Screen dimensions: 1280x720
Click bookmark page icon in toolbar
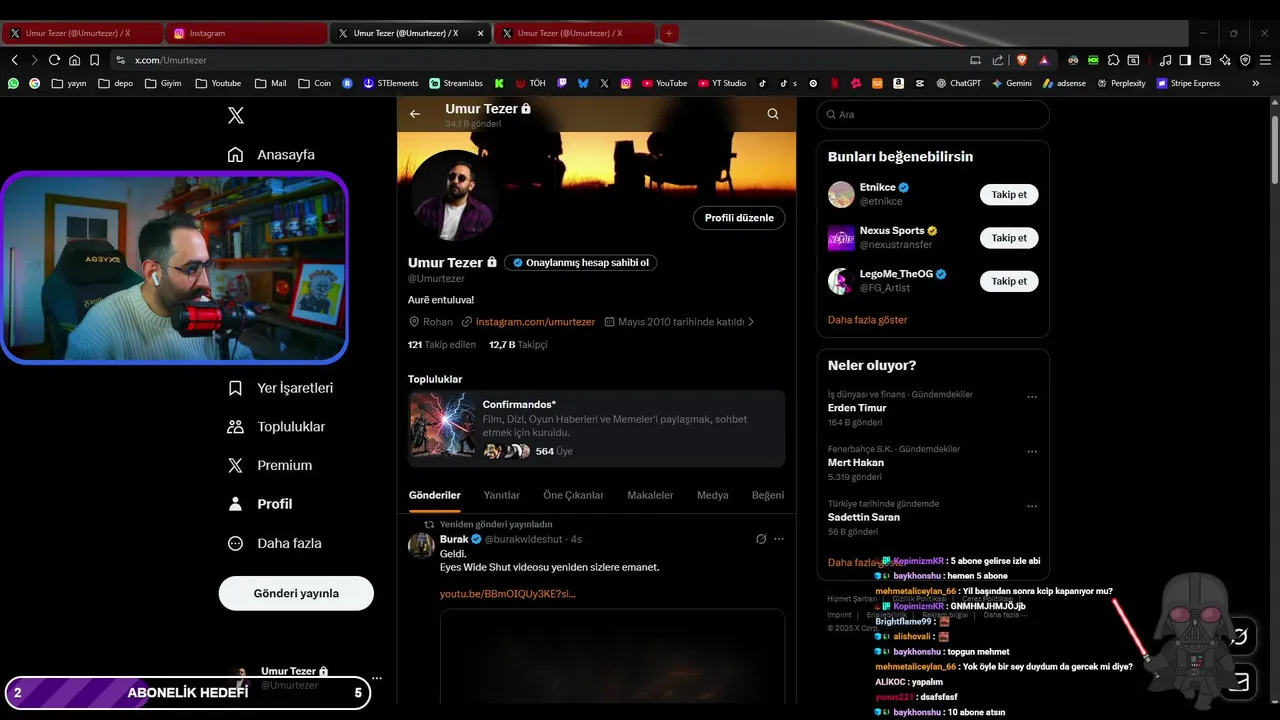pos(94,60)
